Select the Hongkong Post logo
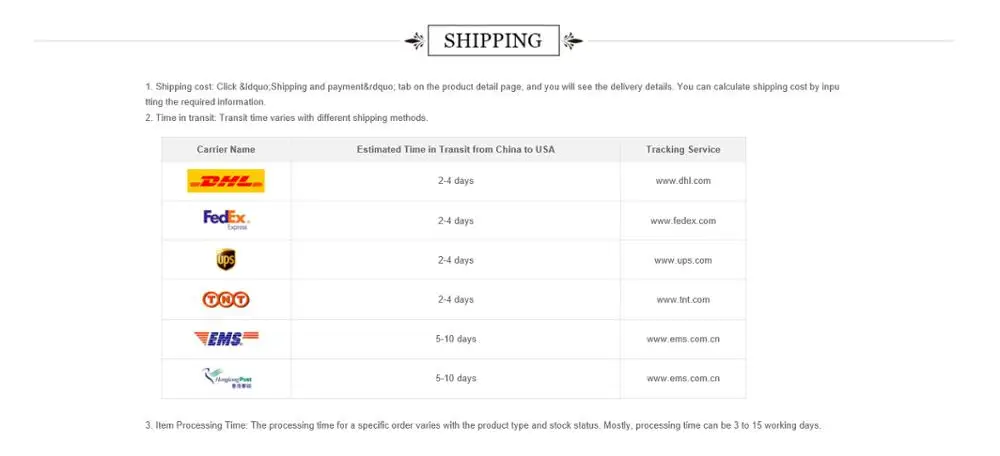This screenshot has width=1000, height=456. 226,378
